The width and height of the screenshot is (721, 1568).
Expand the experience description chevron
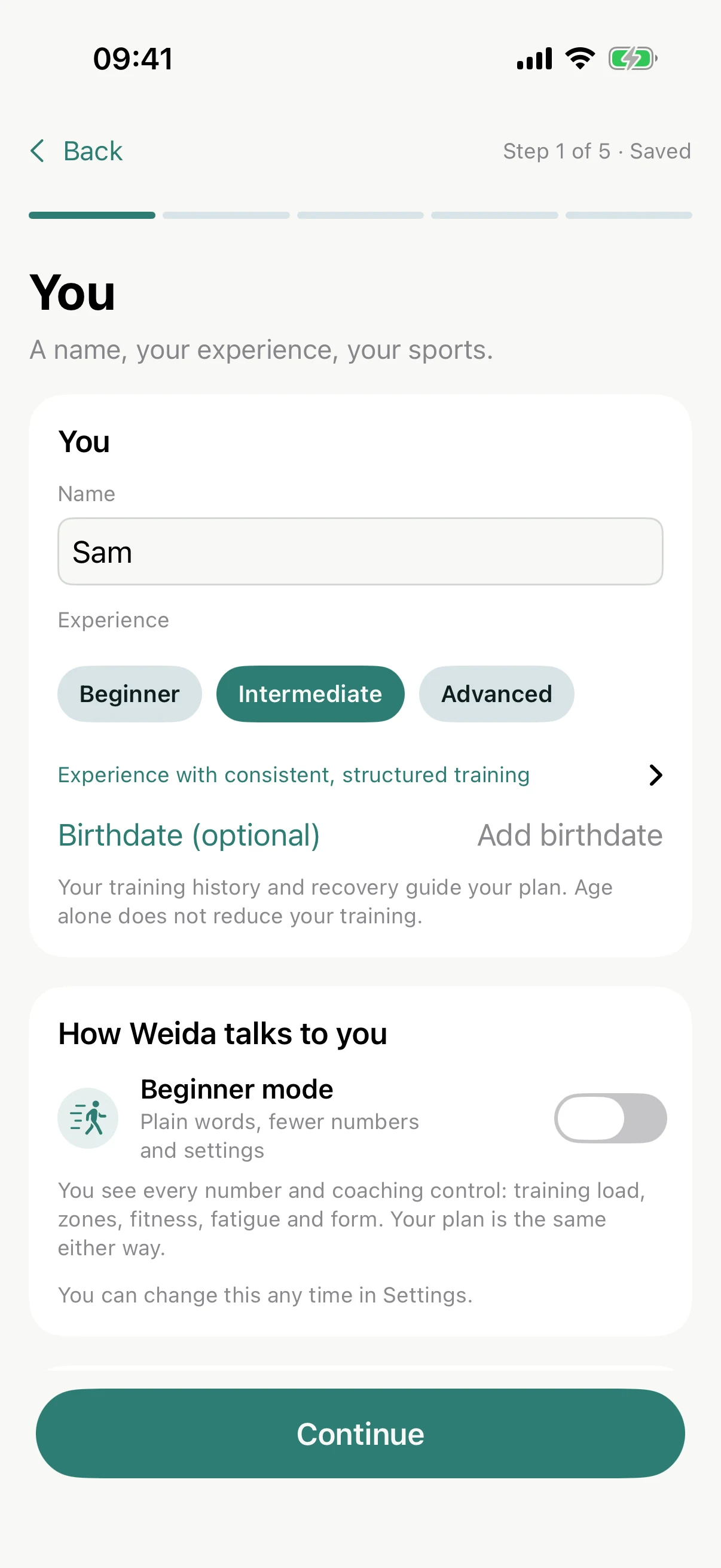coord(655,775)
